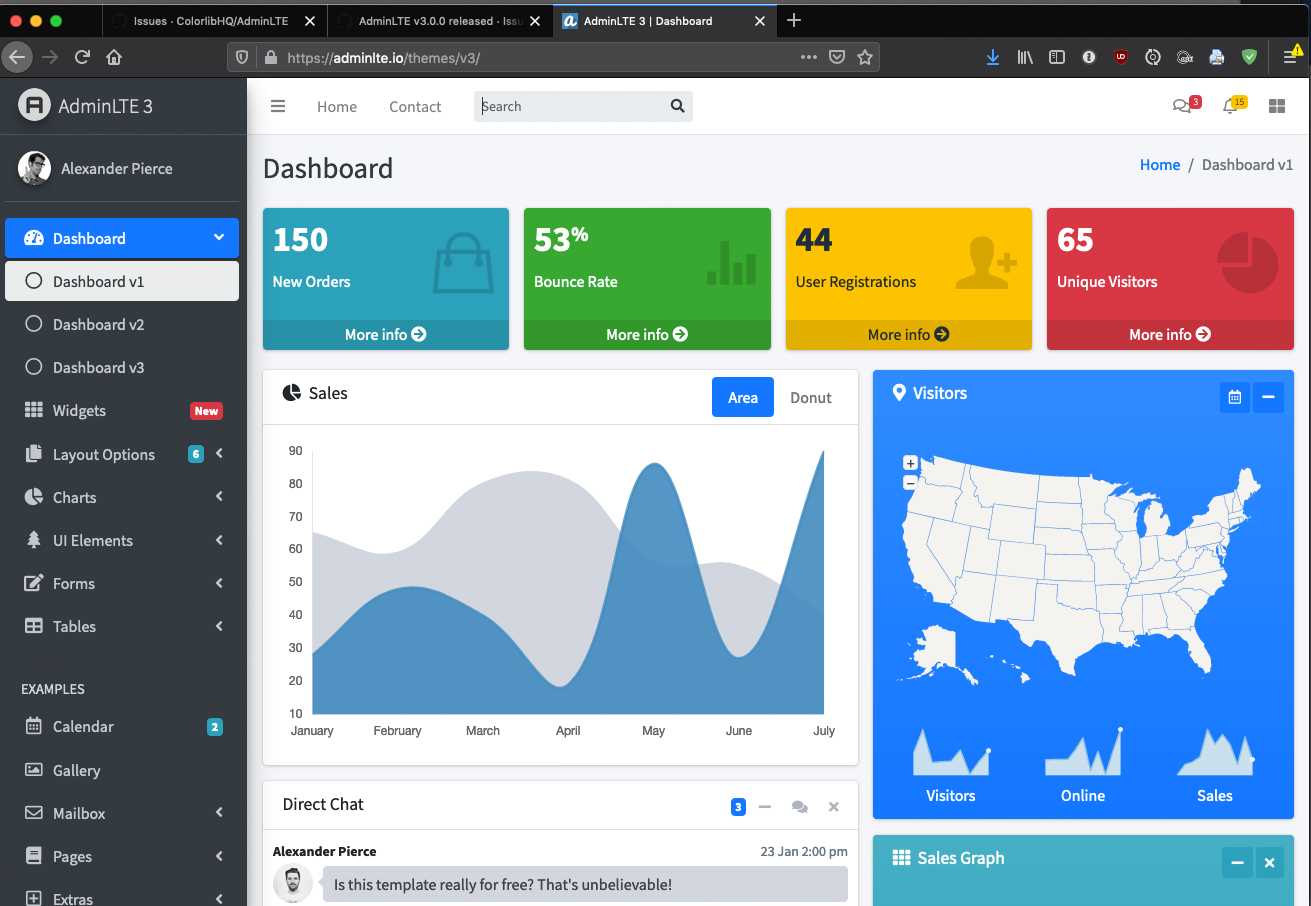1311x906 pixels.
Task: Close the Sales Graph card
Action: pyautogui.click(x=1269, y=862)
